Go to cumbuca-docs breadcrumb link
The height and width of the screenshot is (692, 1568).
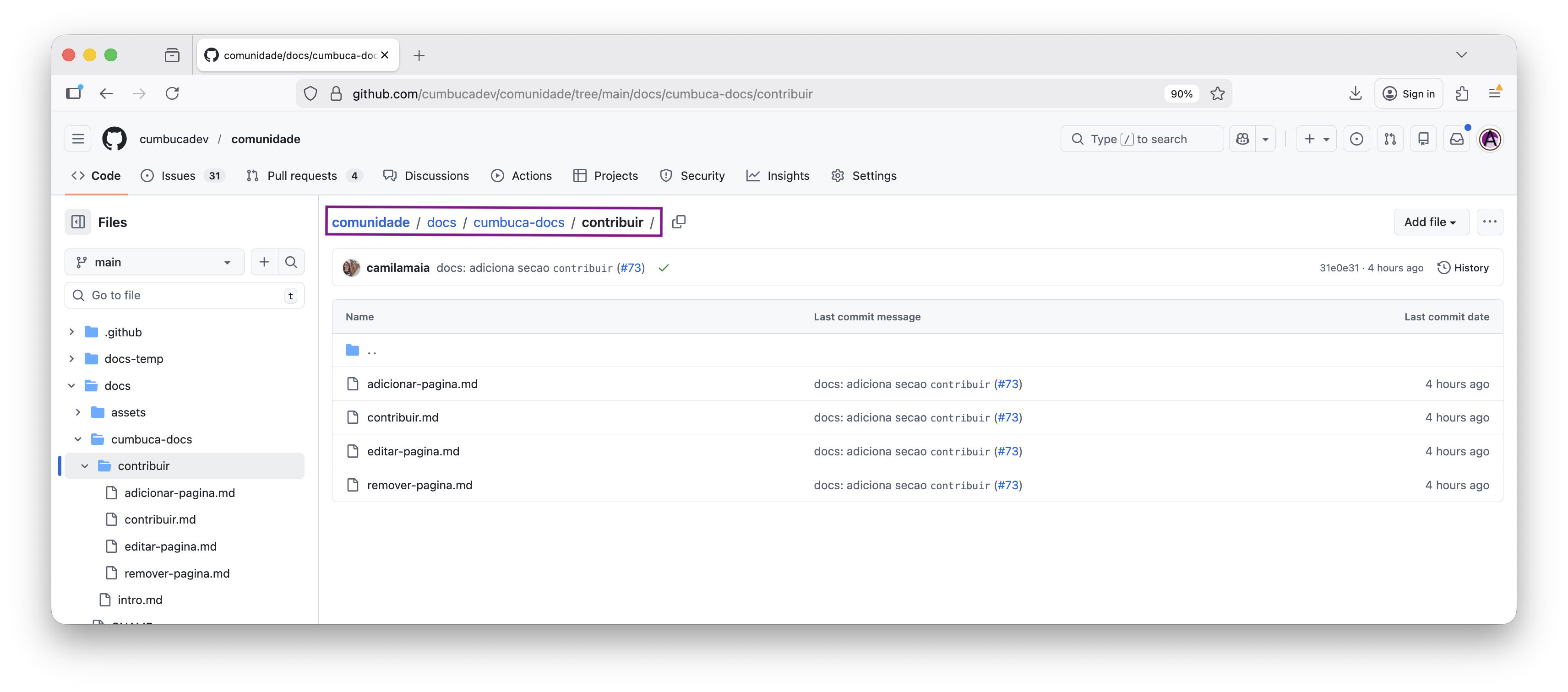519,222
